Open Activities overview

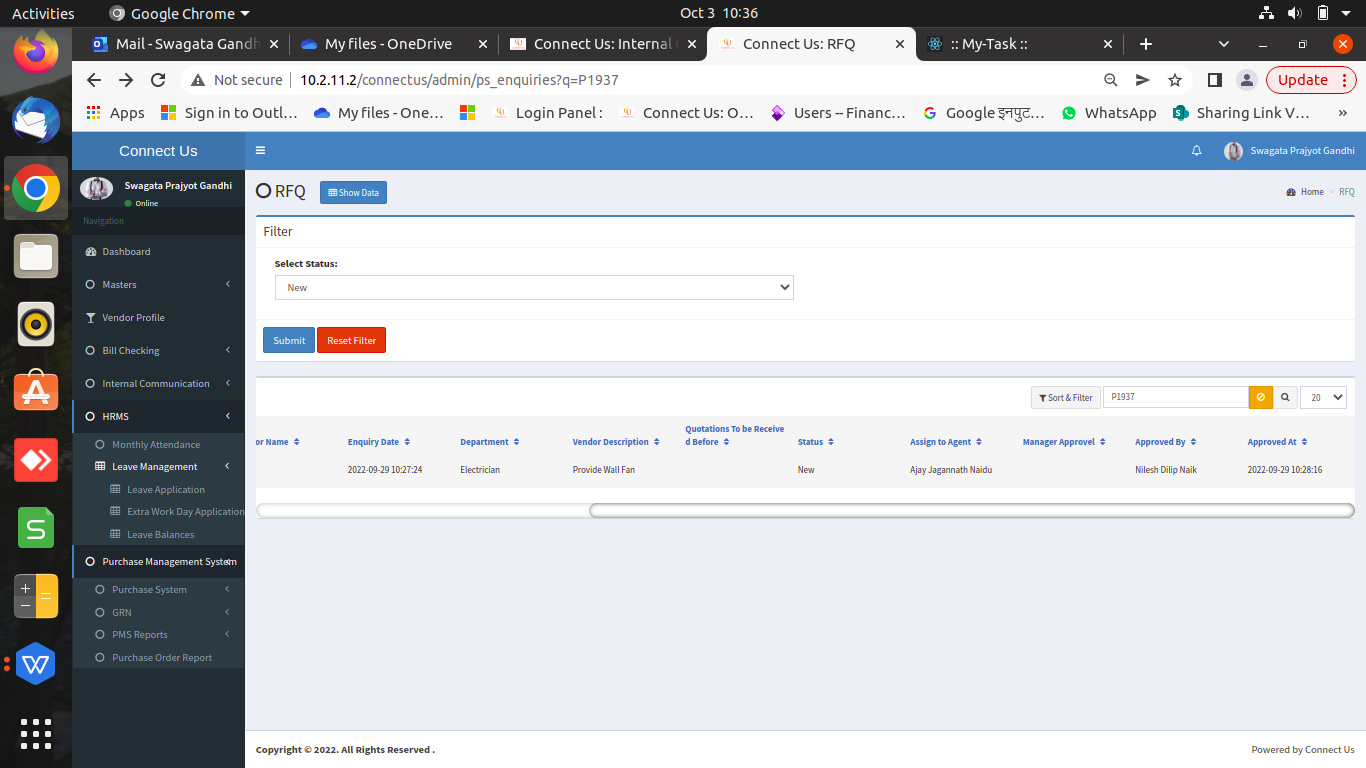[43, 13]
